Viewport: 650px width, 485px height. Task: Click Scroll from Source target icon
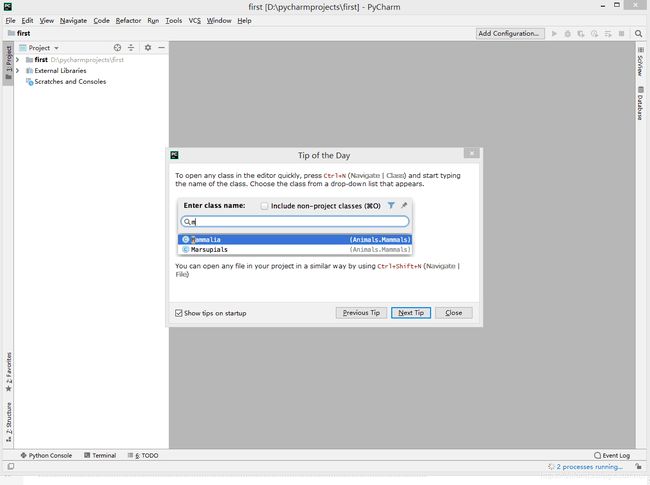pos(117,48)
